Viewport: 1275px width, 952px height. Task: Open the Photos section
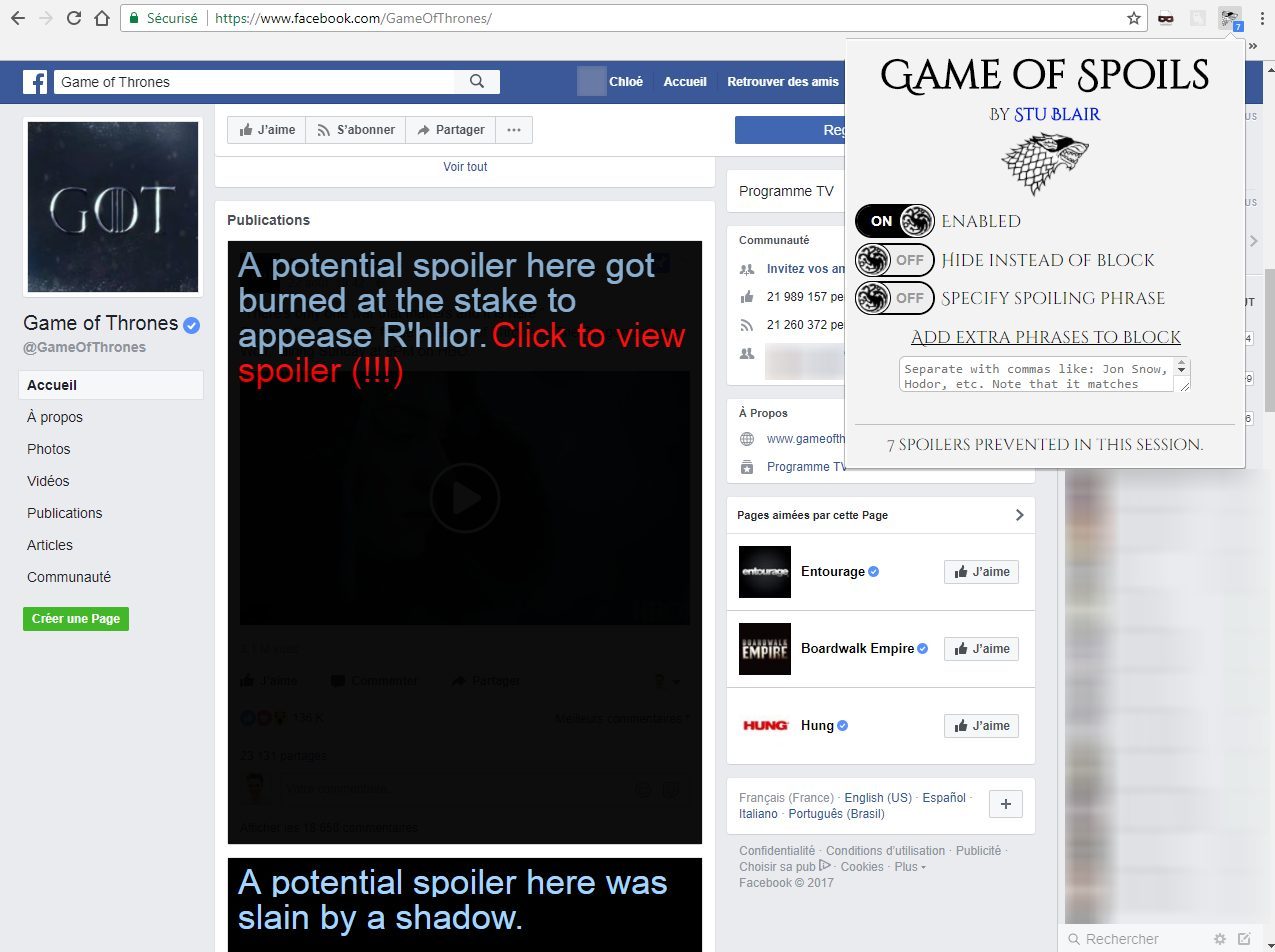(49, 449)
